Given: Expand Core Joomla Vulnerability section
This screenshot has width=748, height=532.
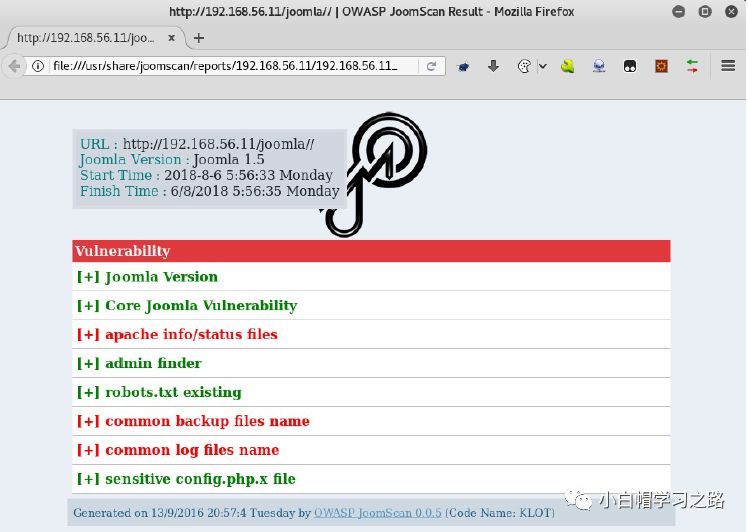Looking at the screenshot, I should (x=371, y=305).
